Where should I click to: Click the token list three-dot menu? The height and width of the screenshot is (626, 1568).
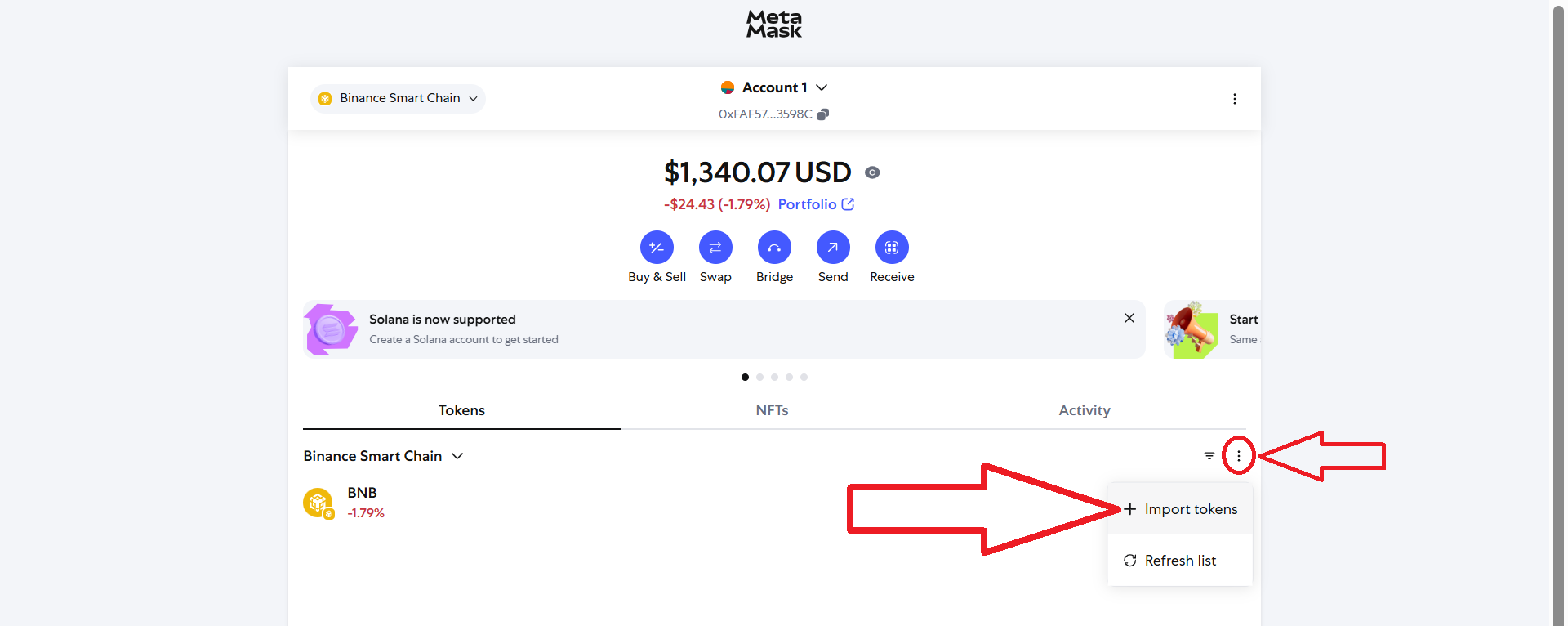(1239, 456)
